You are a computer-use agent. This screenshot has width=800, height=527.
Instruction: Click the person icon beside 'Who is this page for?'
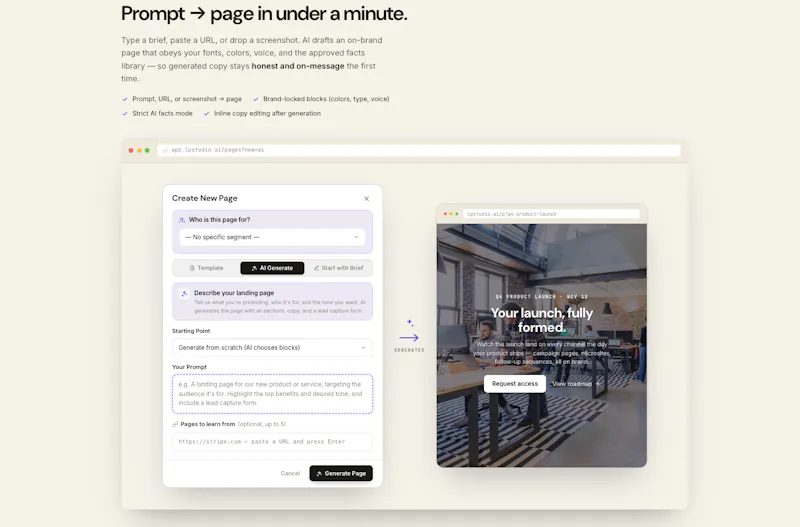tap(182, 220)
